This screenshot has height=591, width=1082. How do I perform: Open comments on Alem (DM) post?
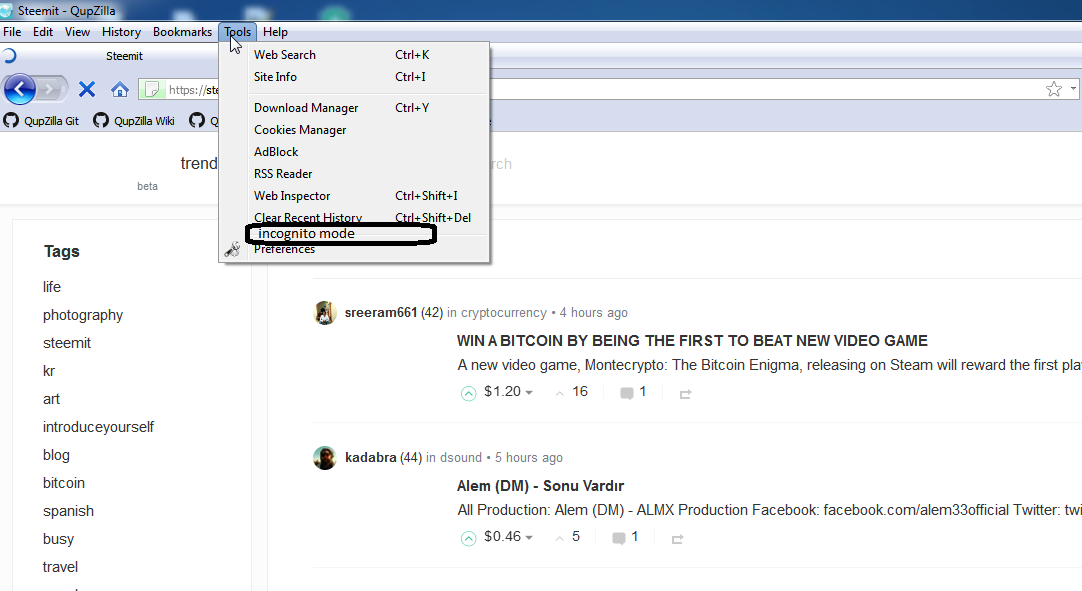625,537
